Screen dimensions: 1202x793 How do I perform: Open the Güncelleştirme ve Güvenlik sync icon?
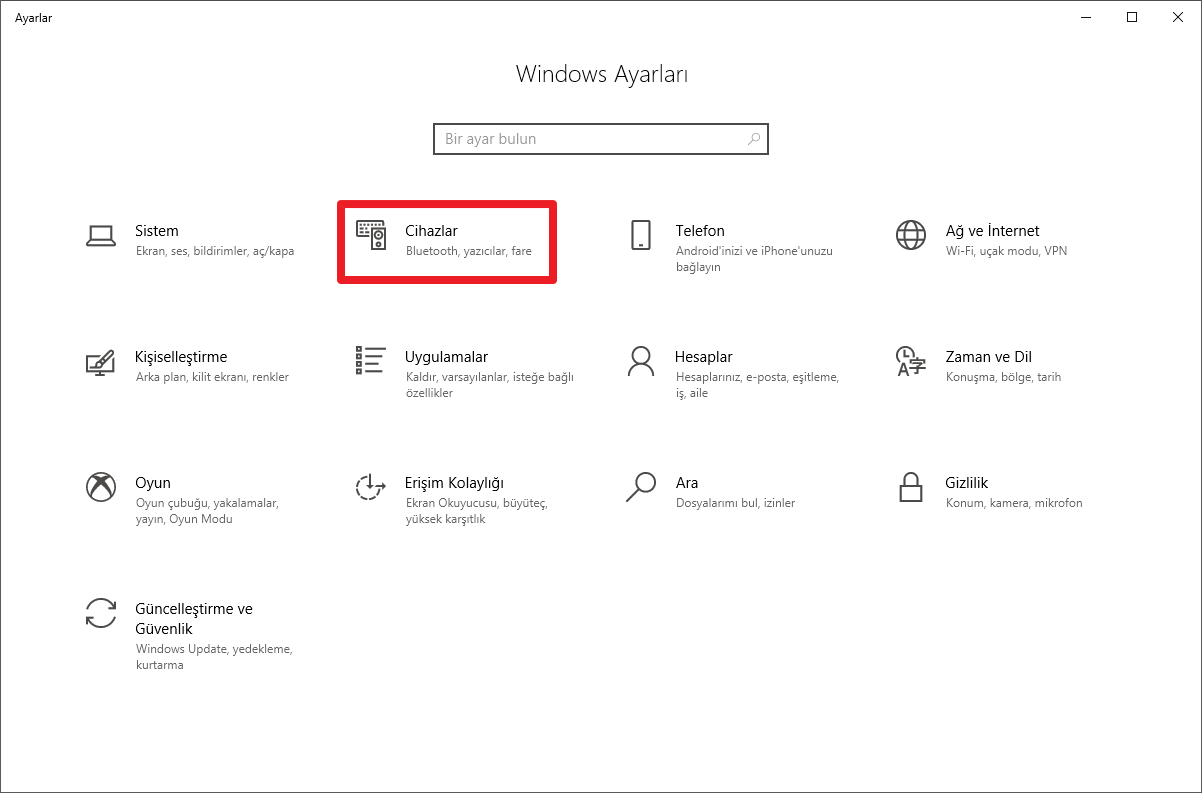point(100,613)
